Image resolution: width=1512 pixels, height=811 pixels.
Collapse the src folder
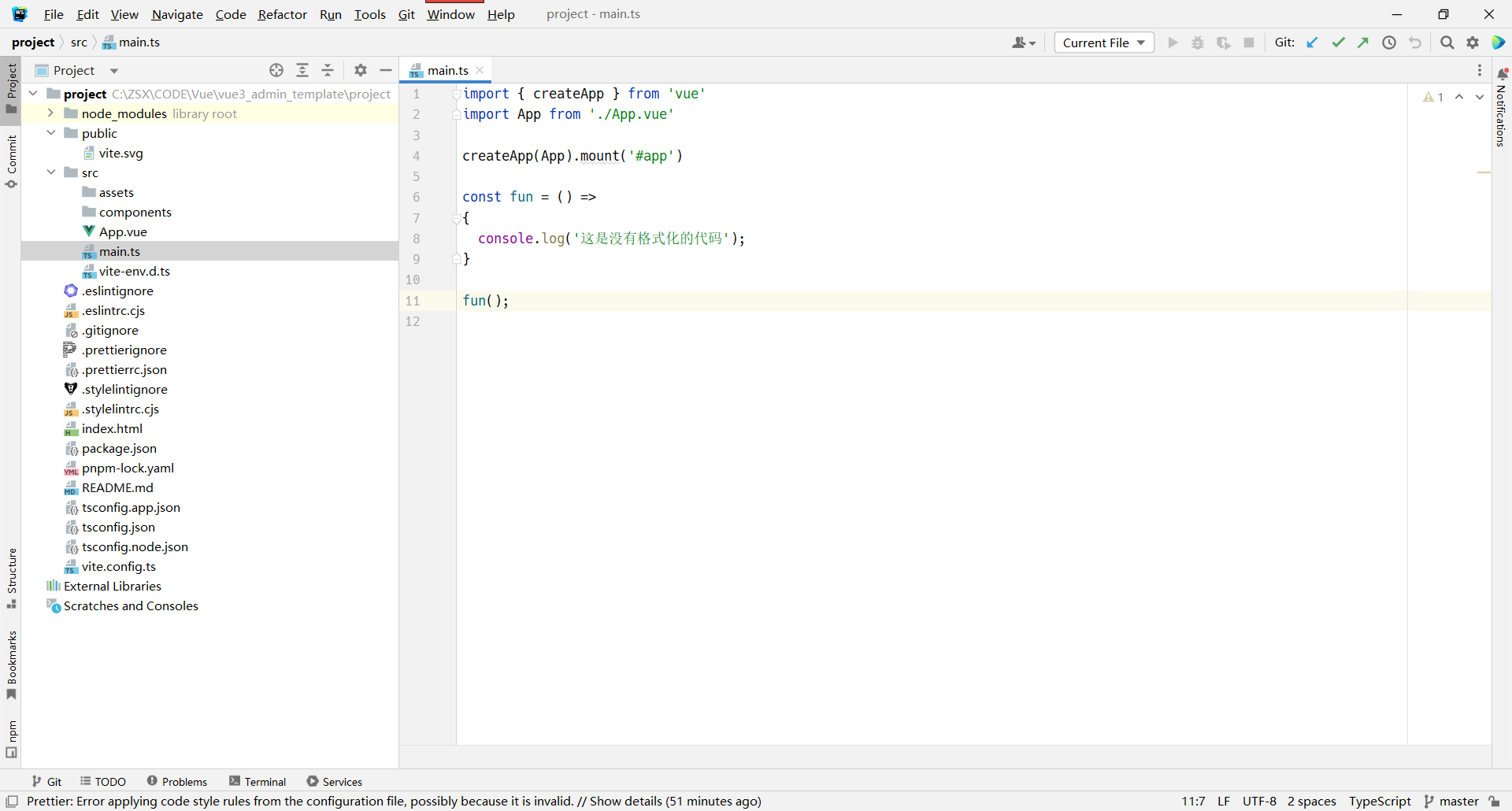point(51,172)
